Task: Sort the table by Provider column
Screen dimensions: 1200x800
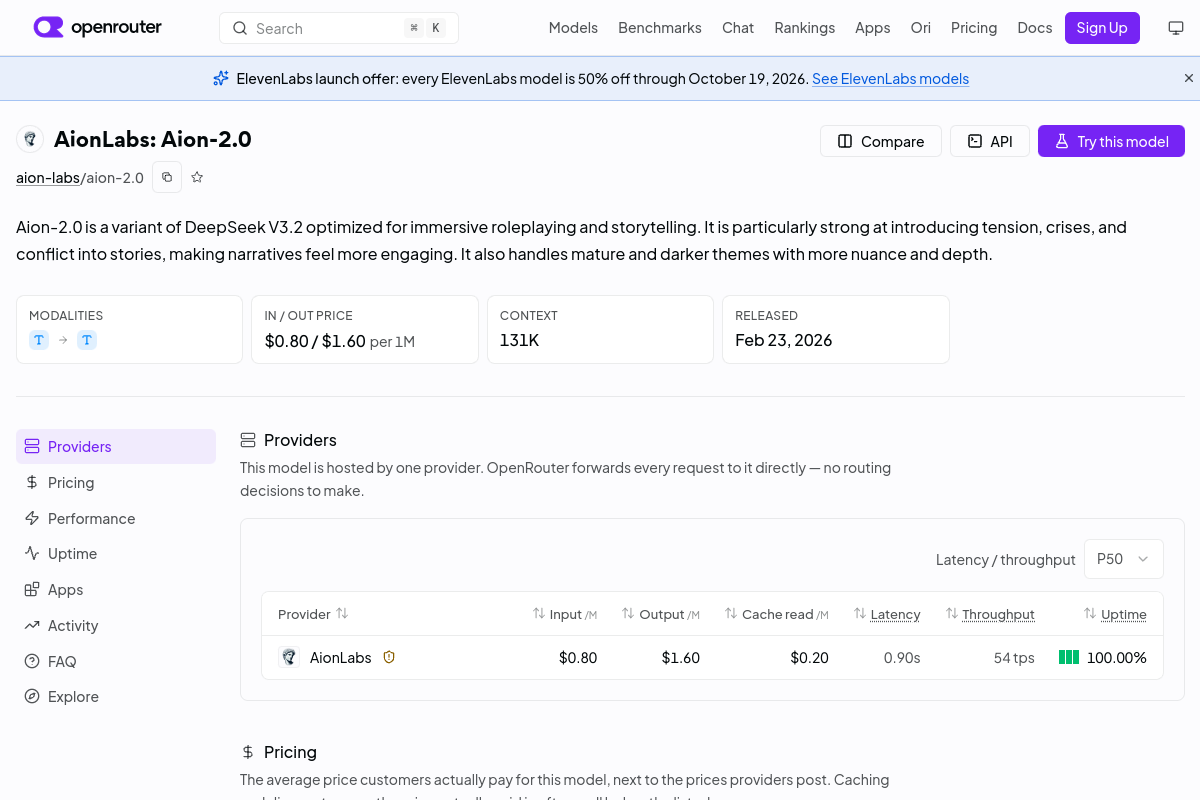Action: (313, 614)
